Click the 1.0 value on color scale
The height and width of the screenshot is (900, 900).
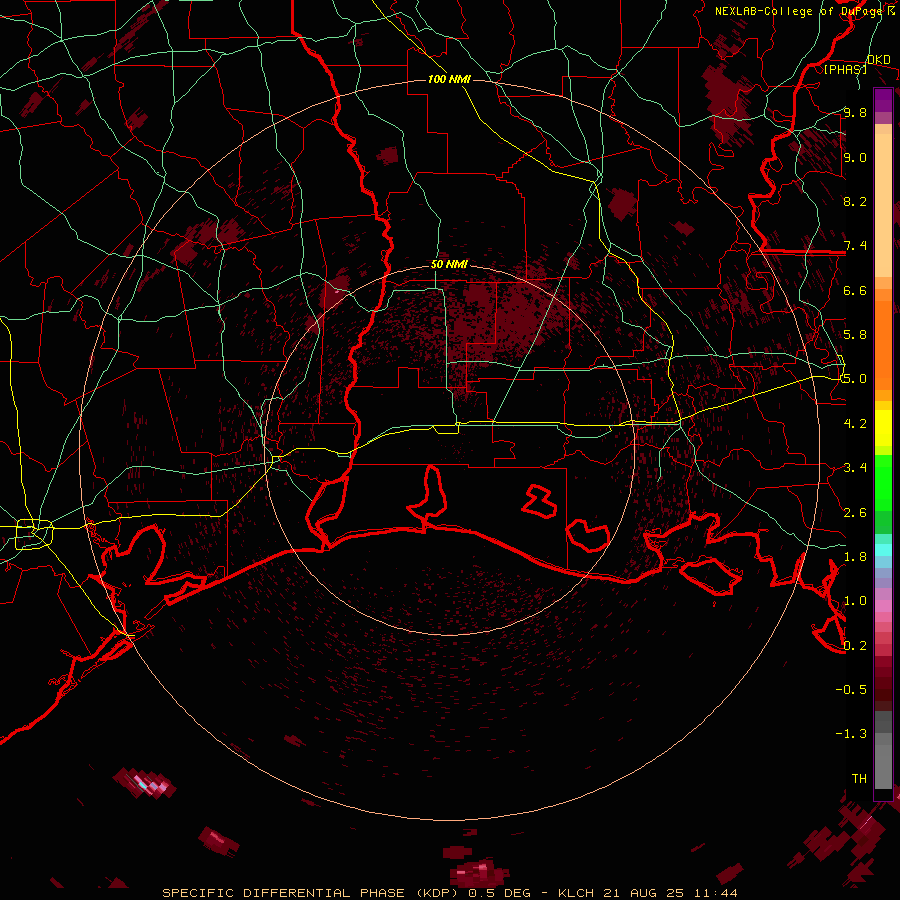pyautogui.click(x=855, y=601)
